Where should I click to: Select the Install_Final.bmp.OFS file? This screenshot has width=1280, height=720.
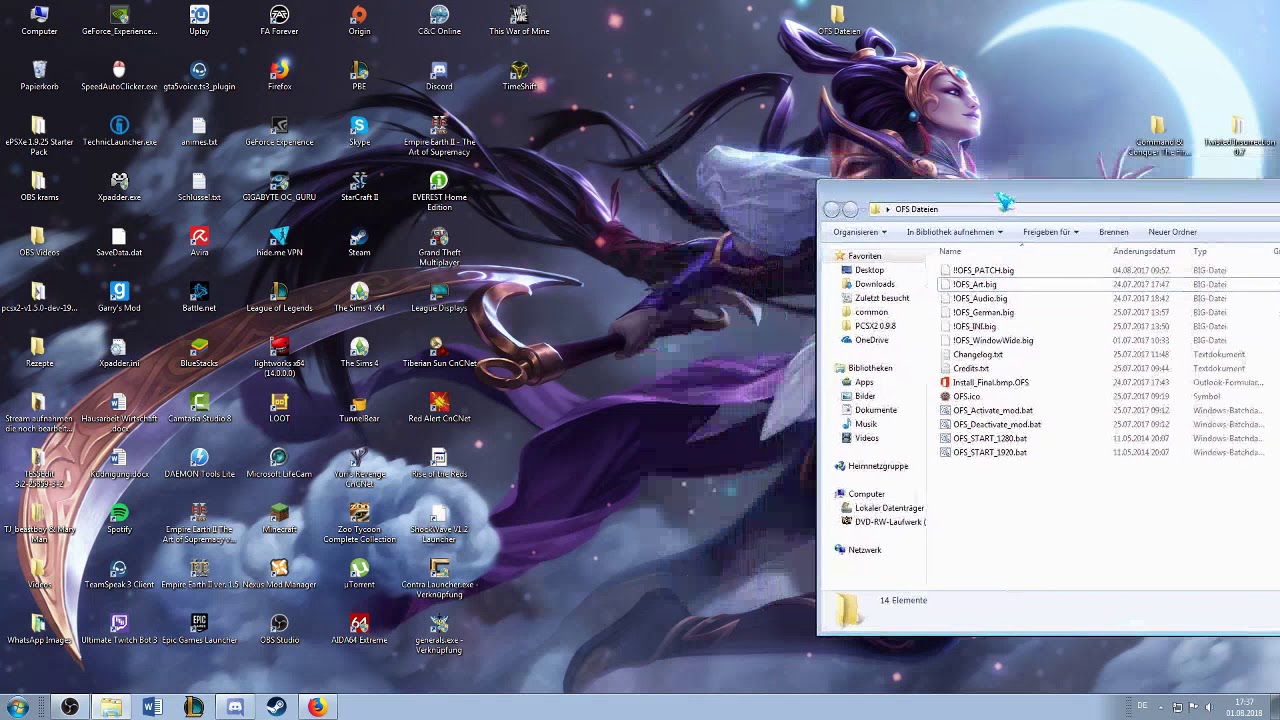[x=990, y=382]
